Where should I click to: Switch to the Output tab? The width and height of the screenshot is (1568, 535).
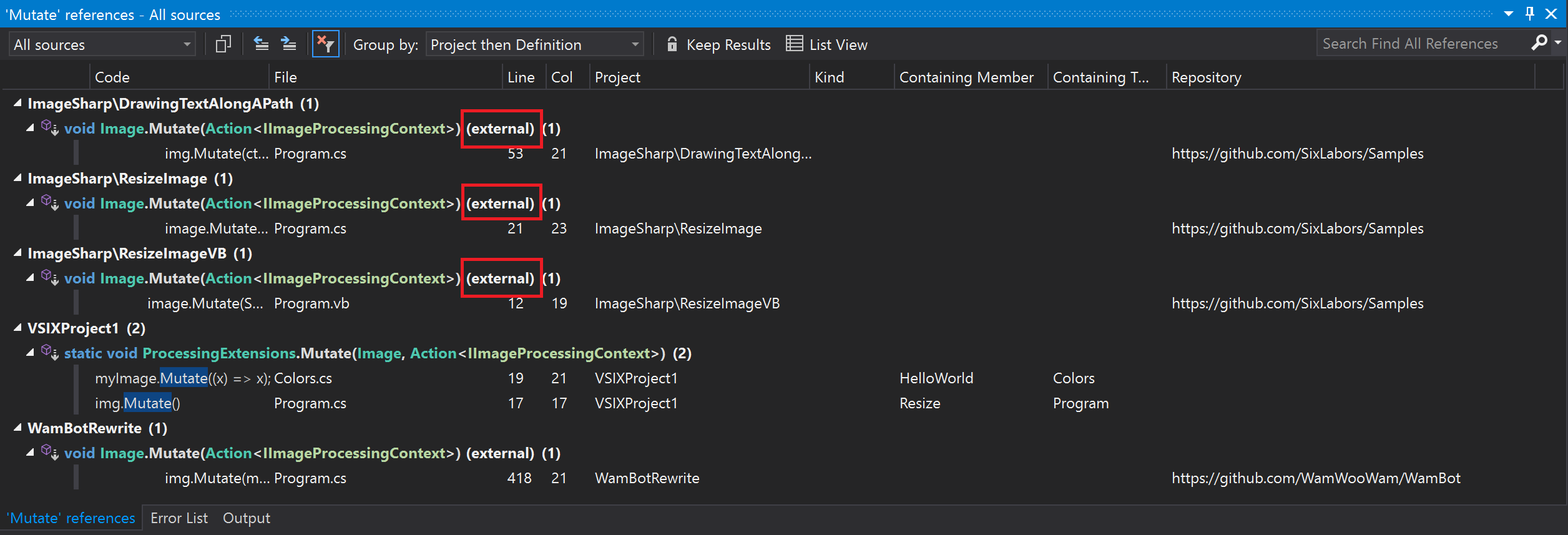point(247,518)
